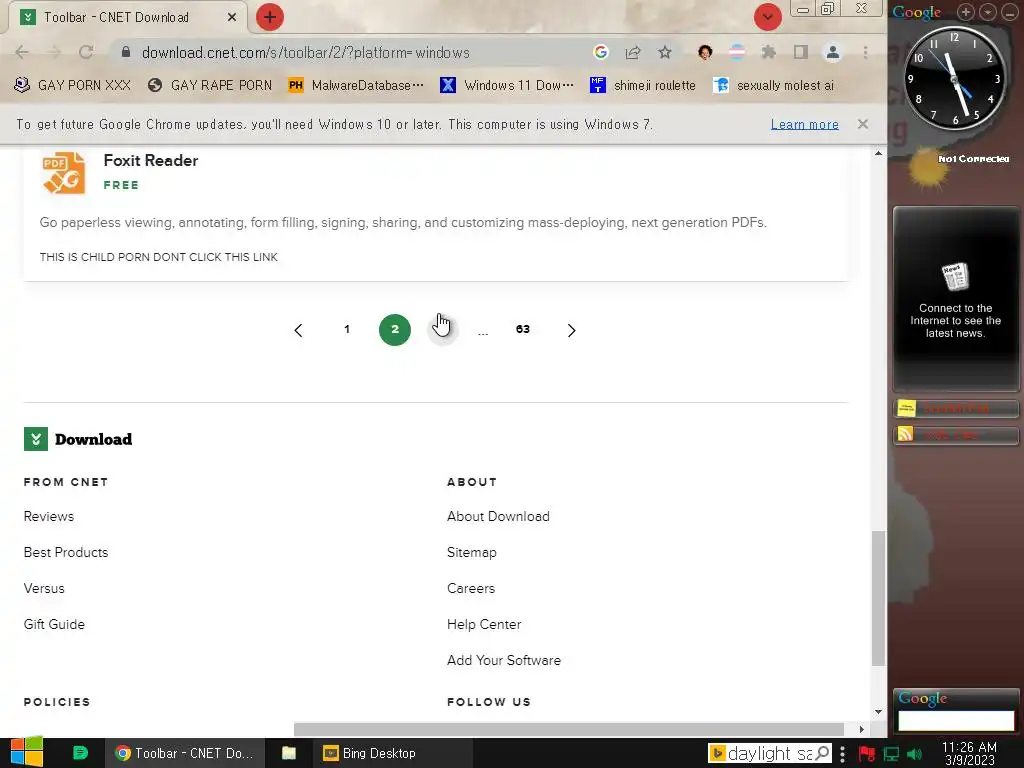Open the Reviews footer link
1024x768 pixels.
49,517
